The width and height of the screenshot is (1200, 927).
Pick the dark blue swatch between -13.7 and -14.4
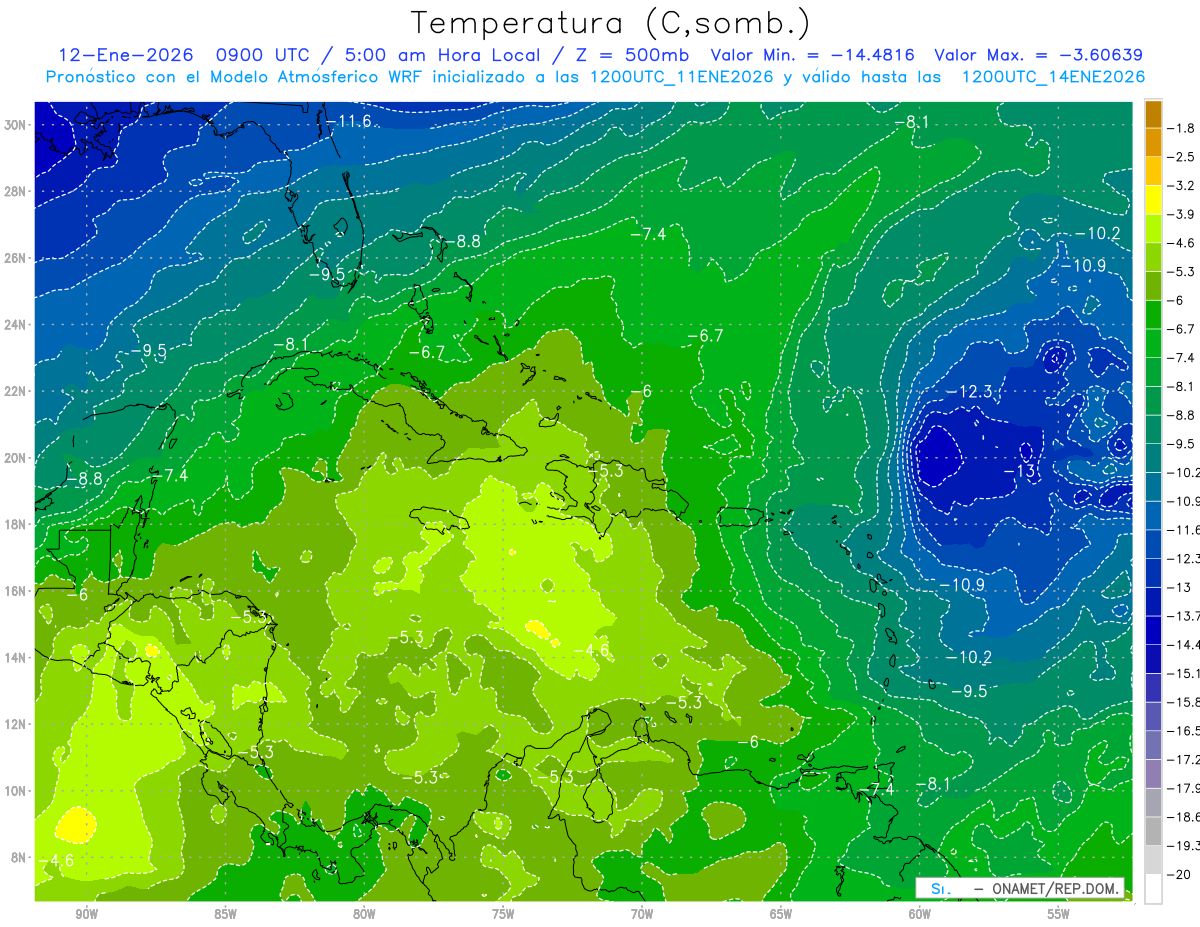1153,630
